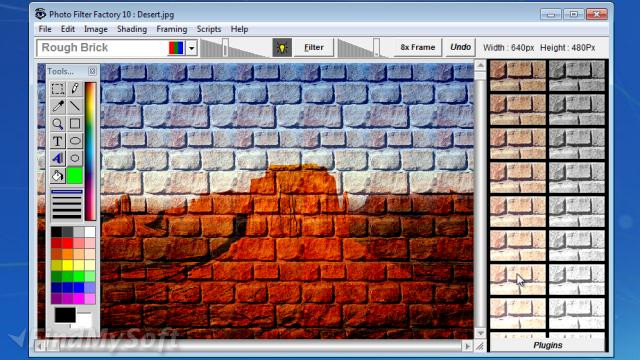This screenshot has width=640, height=360.
Task: Click the bright green current color swatch
Action: (x=75, y=176)
